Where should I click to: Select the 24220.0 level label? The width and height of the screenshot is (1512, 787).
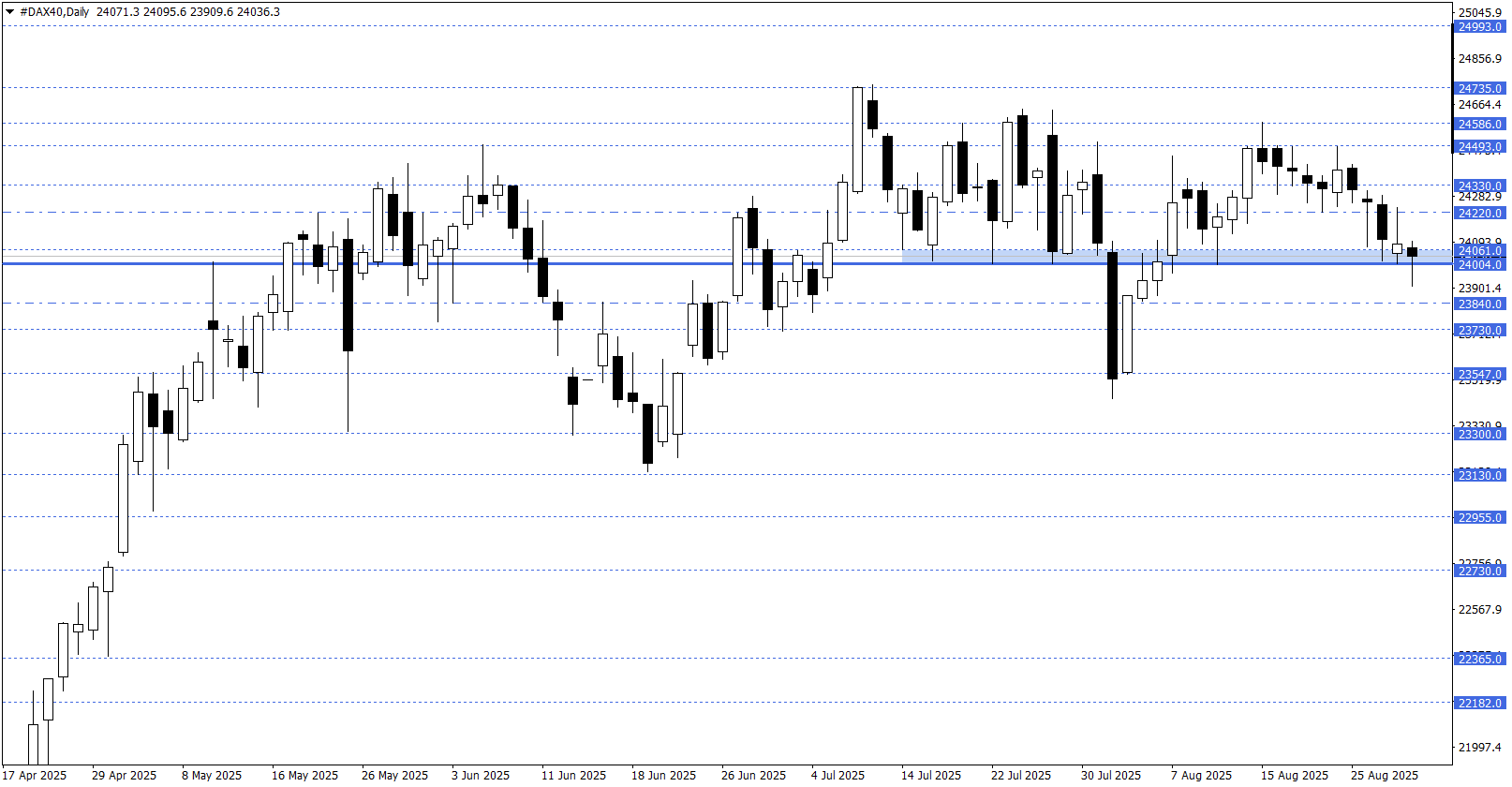1480,214
